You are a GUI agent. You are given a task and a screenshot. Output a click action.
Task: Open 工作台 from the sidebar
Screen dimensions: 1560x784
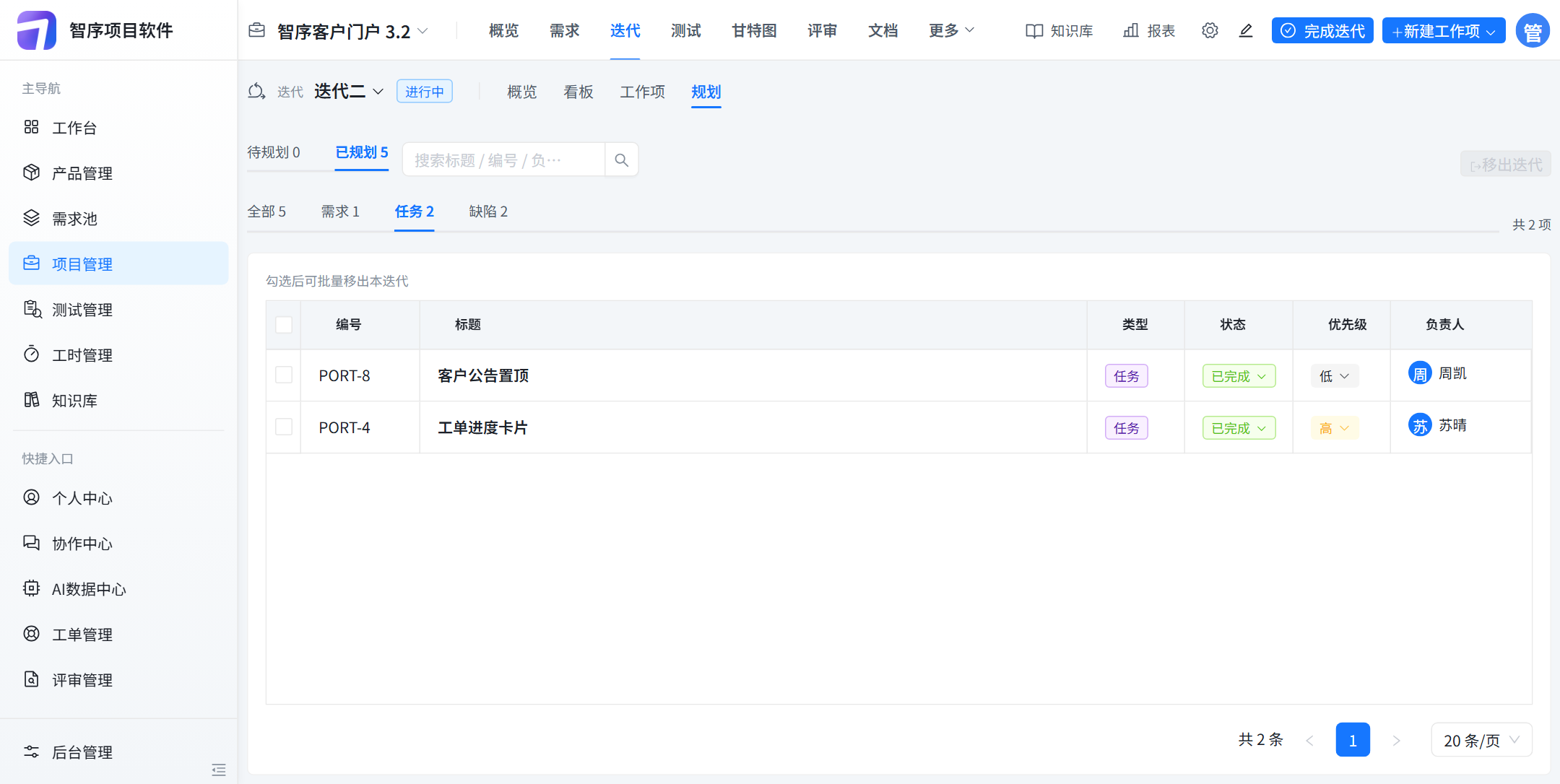[118, 128]
